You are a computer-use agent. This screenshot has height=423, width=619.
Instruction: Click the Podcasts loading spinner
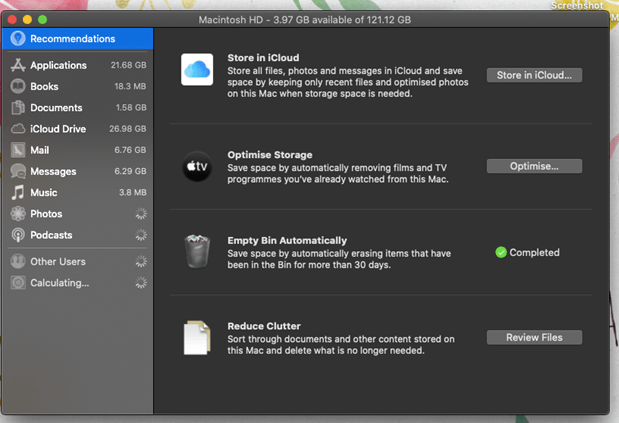coord(141,235)
